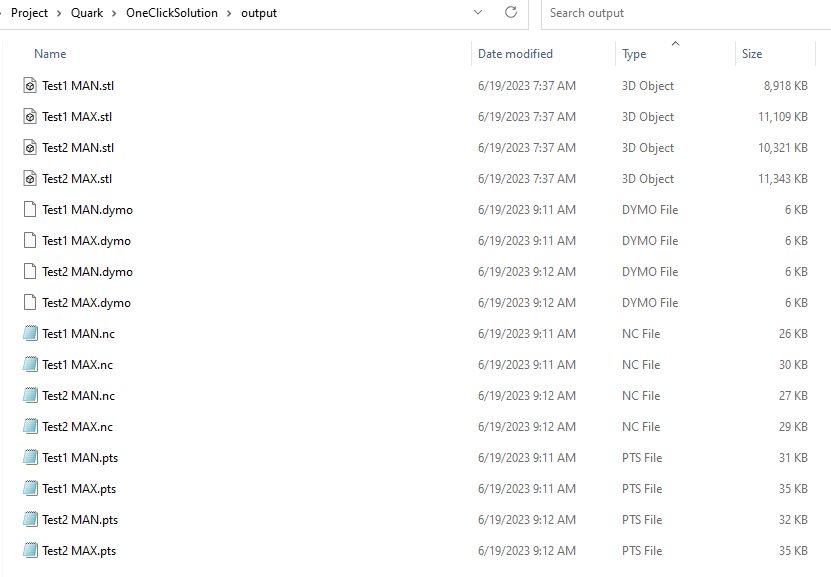831x577 pixels.
Task: Click the Test1 MAN.dymo file icon
Action: click(30, 210)
